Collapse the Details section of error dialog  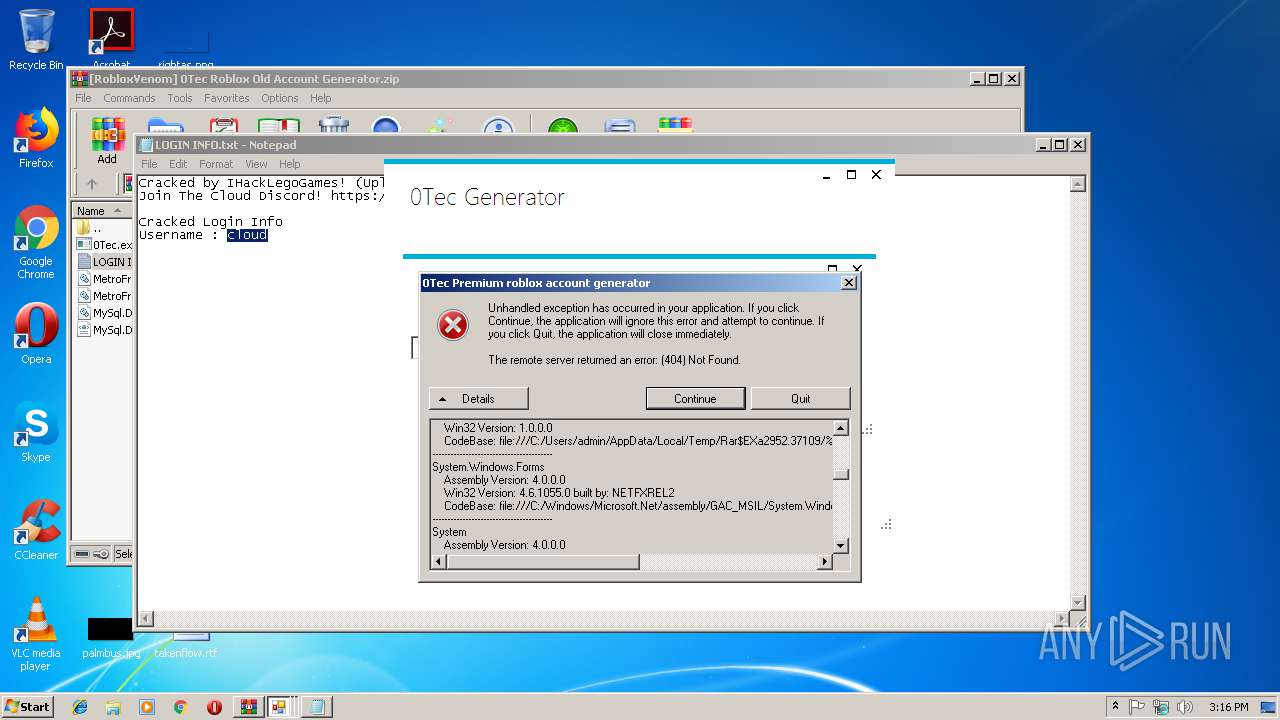[478, 398]
